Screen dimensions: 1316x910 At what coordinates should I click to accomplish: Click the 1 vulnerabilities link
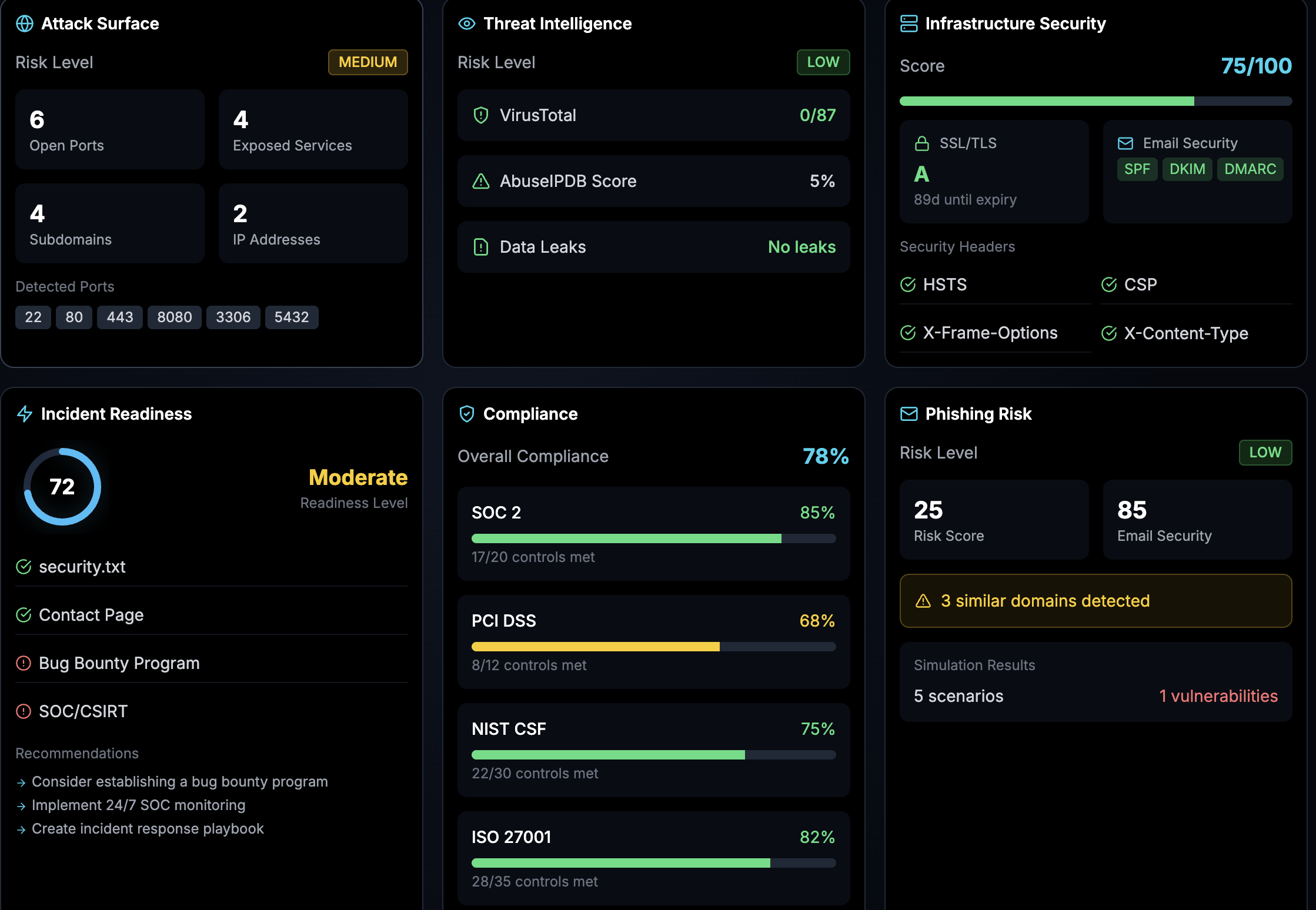pos(1219,696)
